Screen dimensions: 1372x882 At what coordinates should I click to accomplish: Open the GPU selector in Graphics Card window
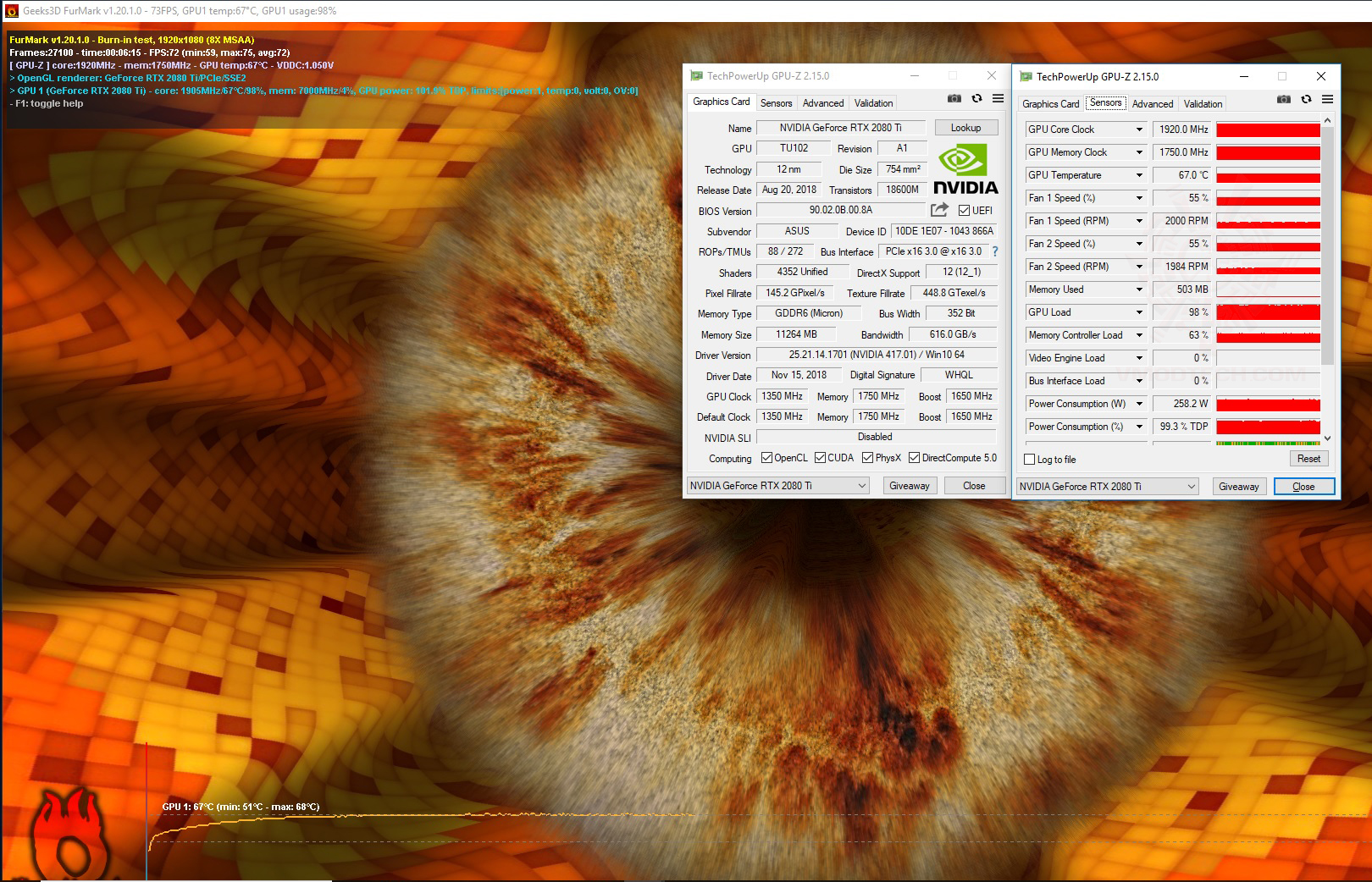pos(778,486)
